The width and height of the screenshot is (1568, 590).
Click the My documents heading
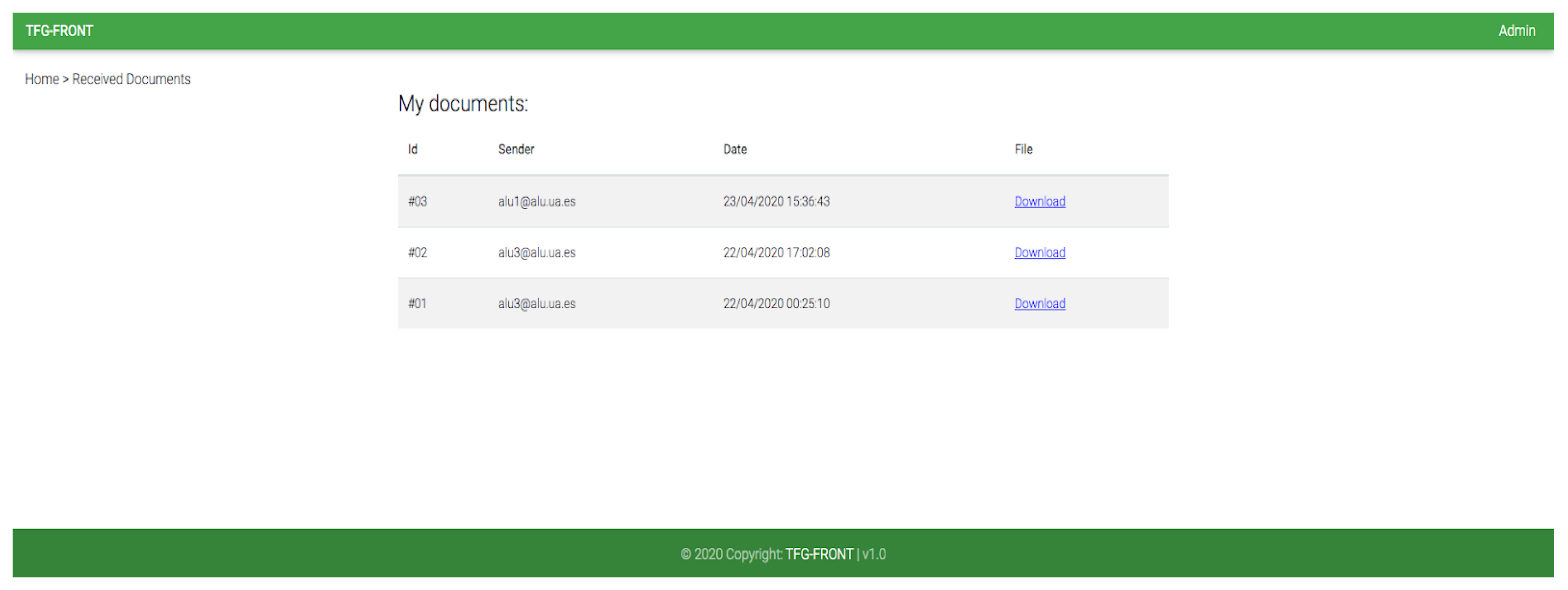tap(462, 104)
